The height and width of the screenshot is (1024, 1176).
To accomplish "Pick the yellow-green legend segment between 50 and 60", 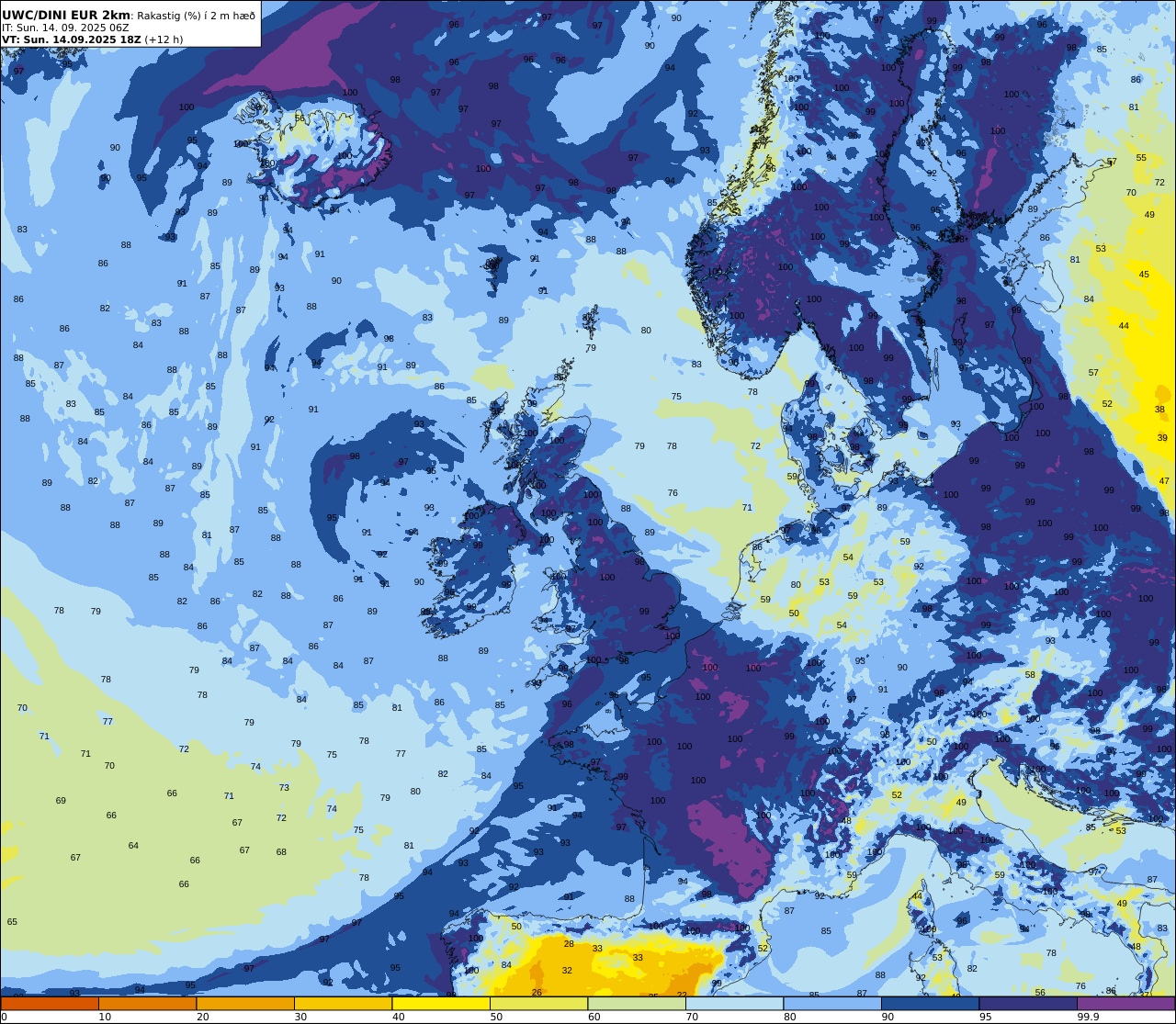I will pos(539,1003).
